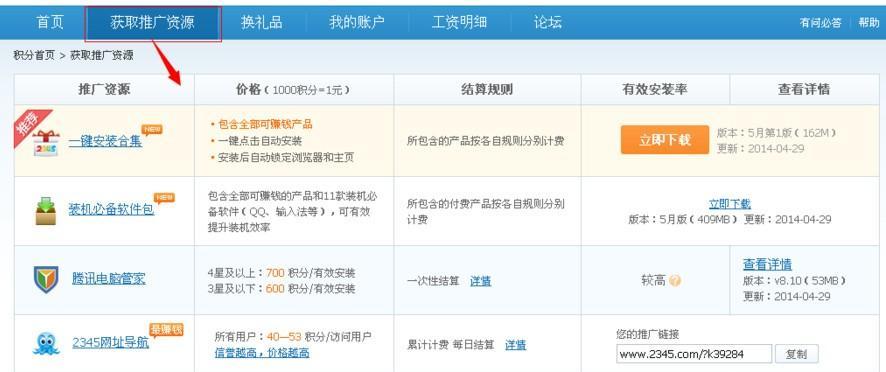This screenshot has width=886, height=372.
Task: Open the 获取推广资源 tab
Action: (153, 23)
